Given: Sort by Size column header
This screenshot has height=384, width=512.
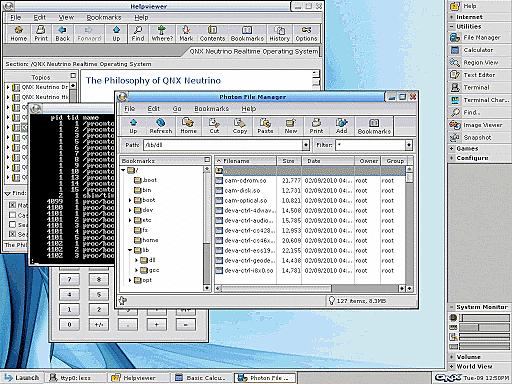Looking at the screenshot, I should coord(289,161).
